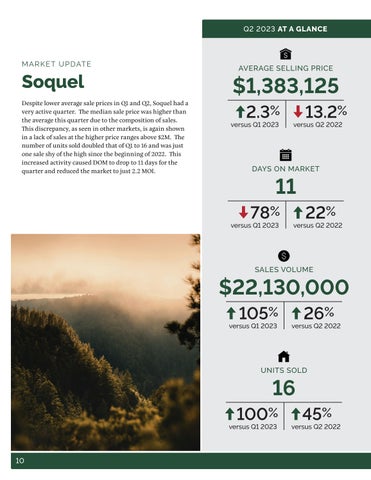Click the green up arrow beside 2.3%
The width and height of the screenshot is (371, 480).
pos(240,112)
